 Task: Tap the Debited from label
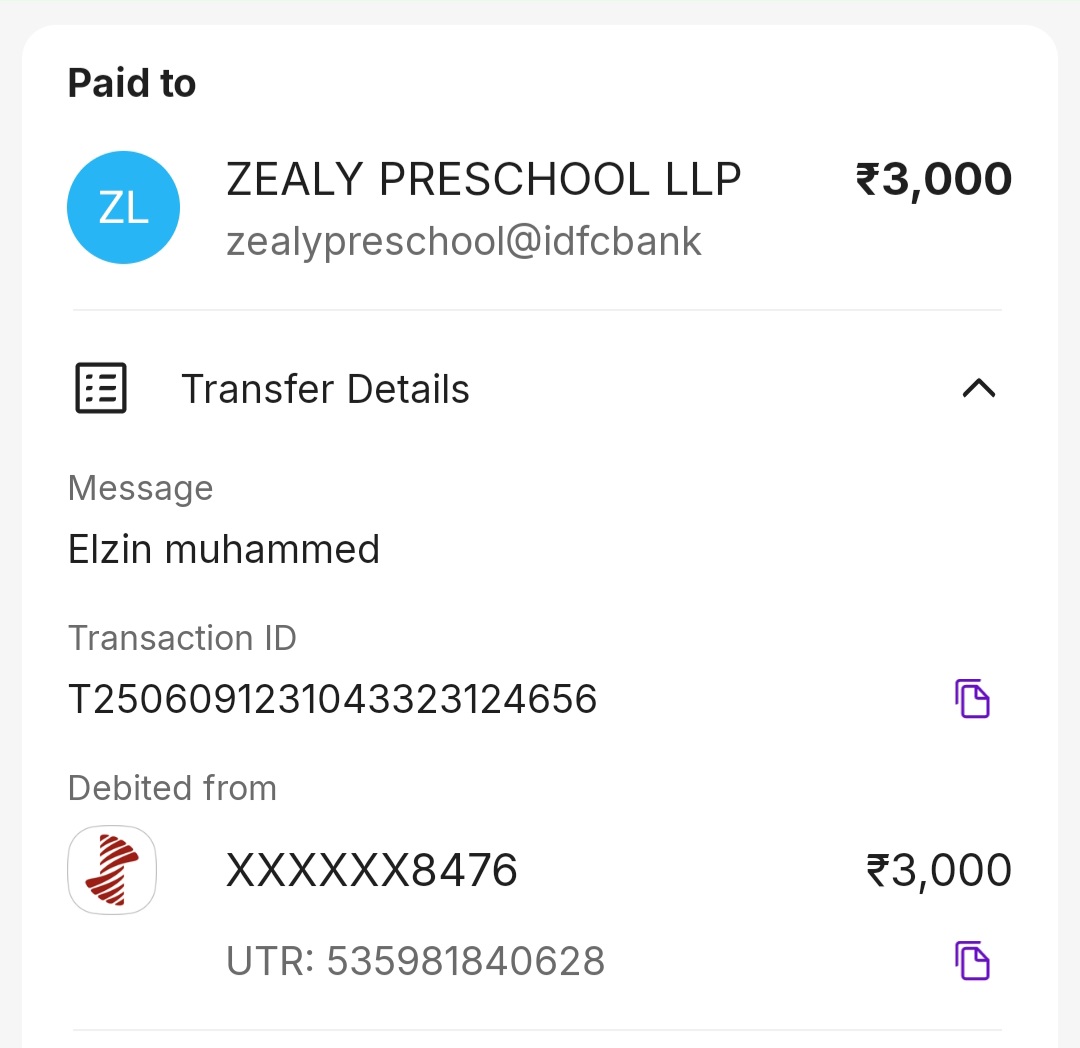click(x=172, y=788)
